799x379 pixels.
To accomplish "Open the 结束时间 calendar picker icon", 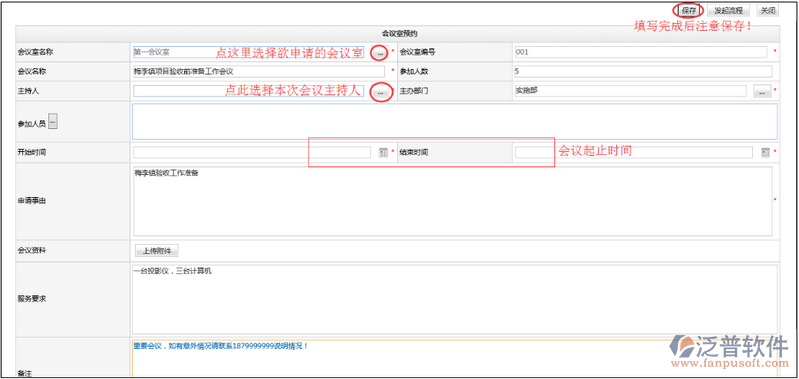I will click(x=765, y=152).
